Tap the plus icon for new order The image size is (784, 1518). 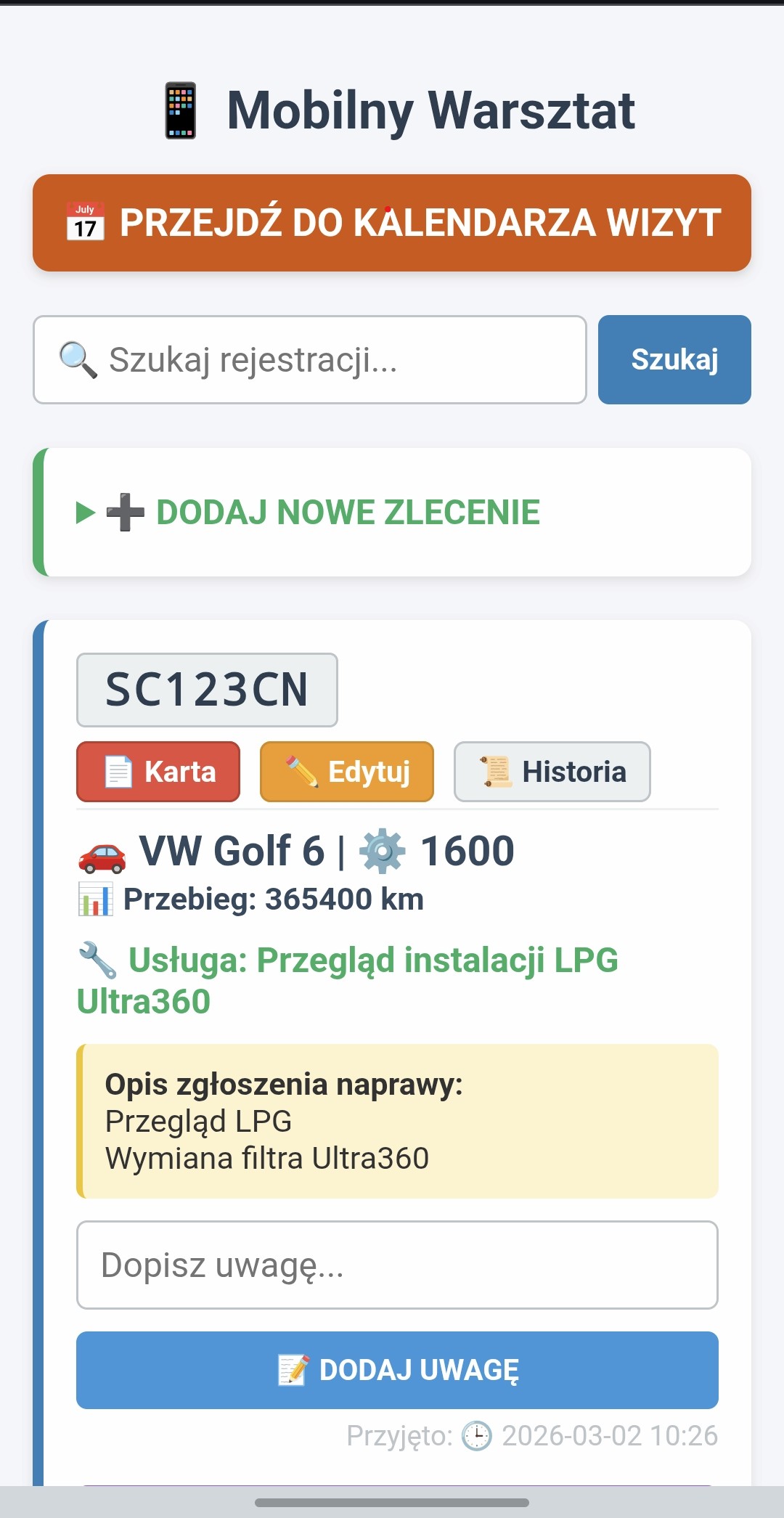pos(125,513)
